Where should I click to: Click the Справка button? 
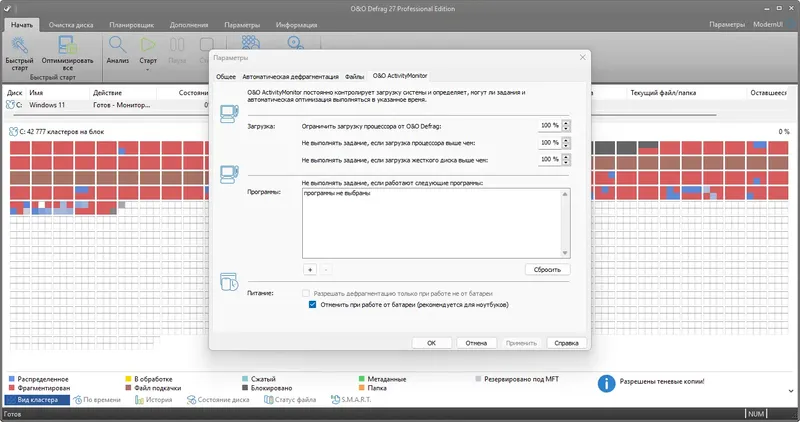566,343
